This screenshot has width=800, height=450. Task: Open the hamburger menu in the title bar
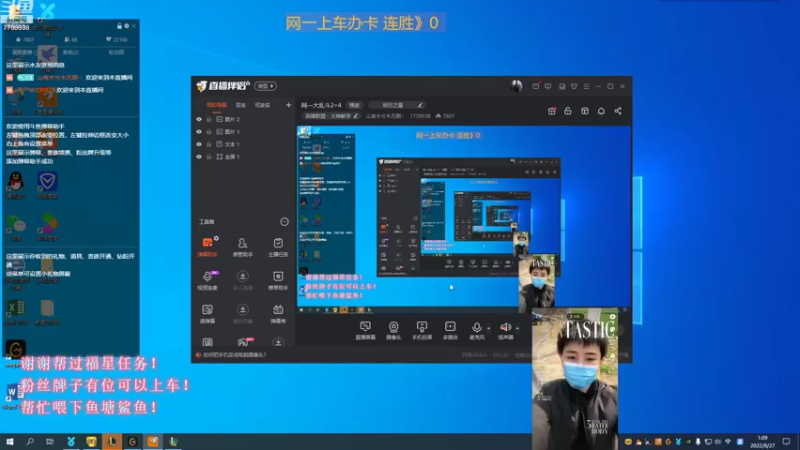tap(586, 86)
